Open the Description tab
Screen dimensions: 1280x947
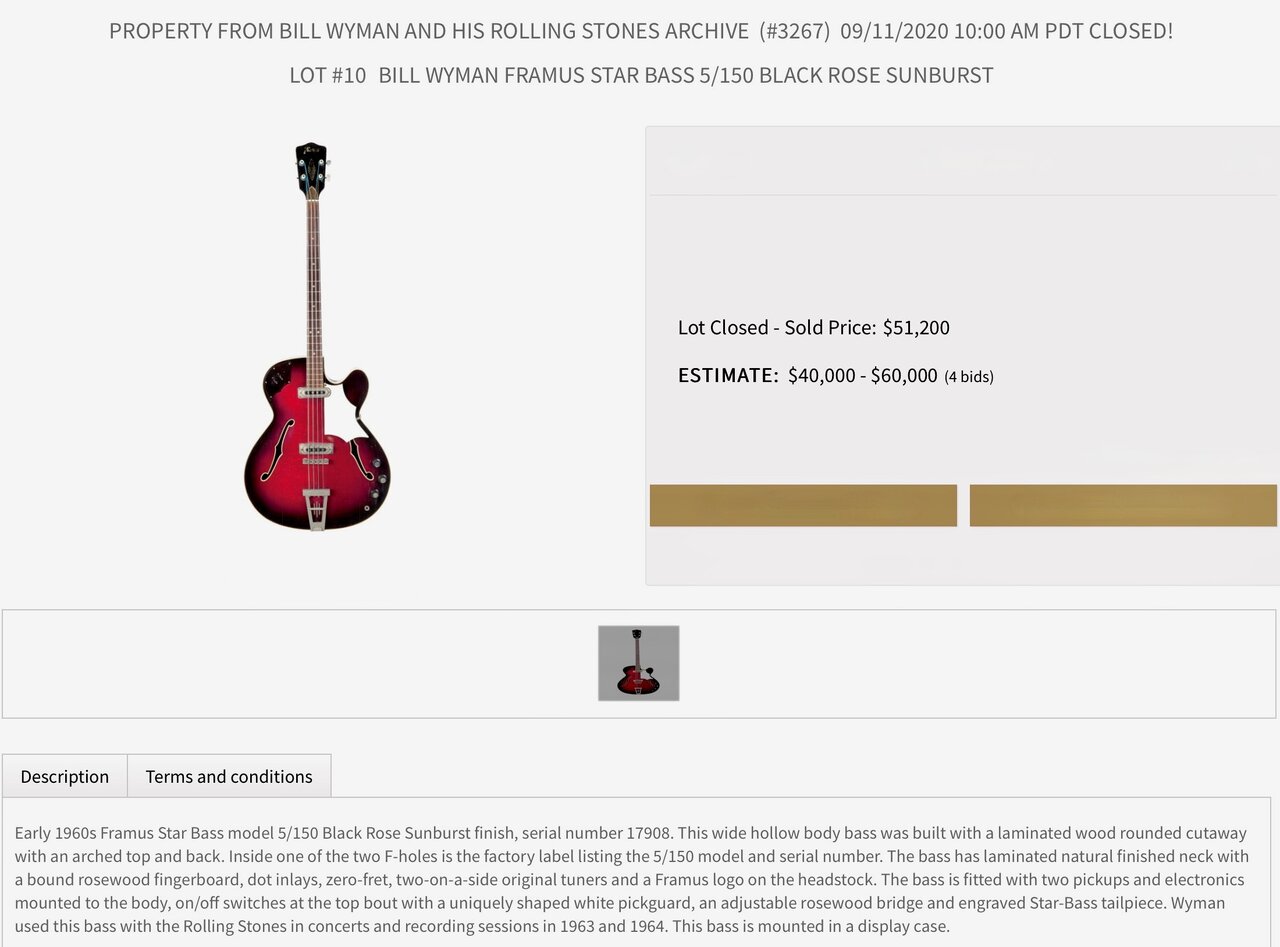[x=65, y=776]
